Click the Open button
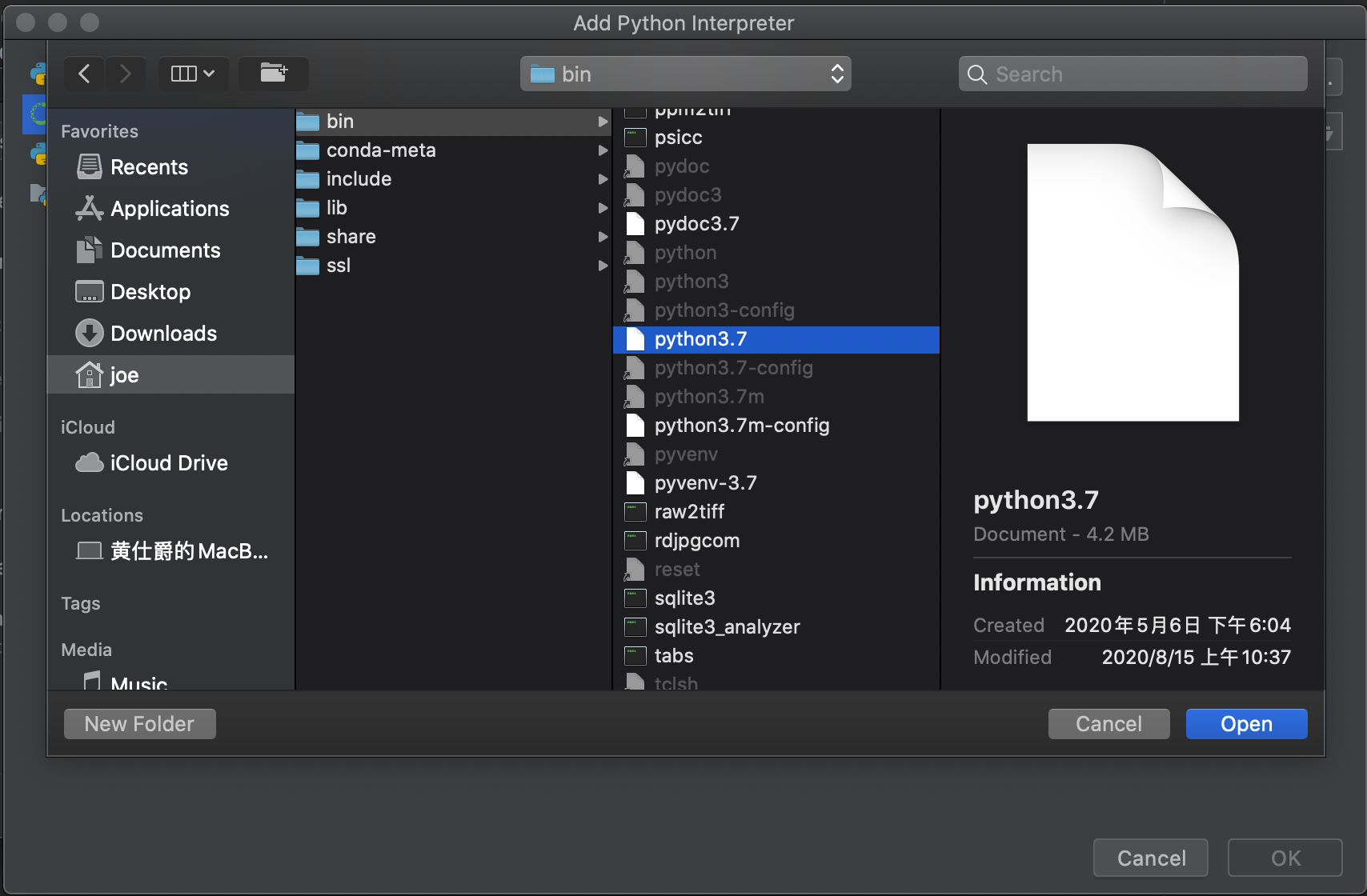 (x=1245, y=723)
